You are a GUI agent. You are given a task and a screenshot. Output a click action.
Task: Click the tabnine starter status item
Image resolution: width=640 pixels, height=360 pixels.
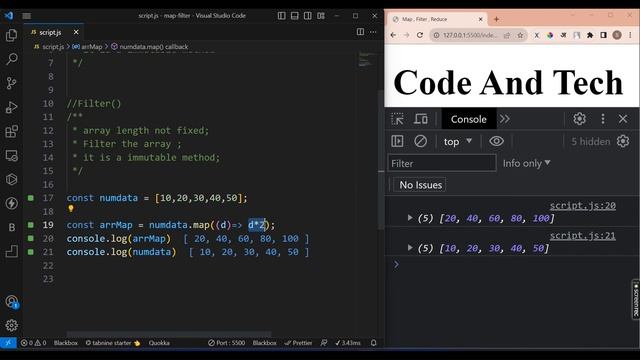click(x=113, y=343)
